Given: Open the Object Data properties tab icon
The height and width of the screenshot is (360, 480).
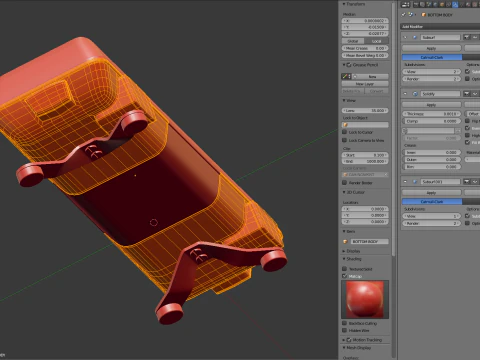Looking at the screenshot, I should [462, 5].
